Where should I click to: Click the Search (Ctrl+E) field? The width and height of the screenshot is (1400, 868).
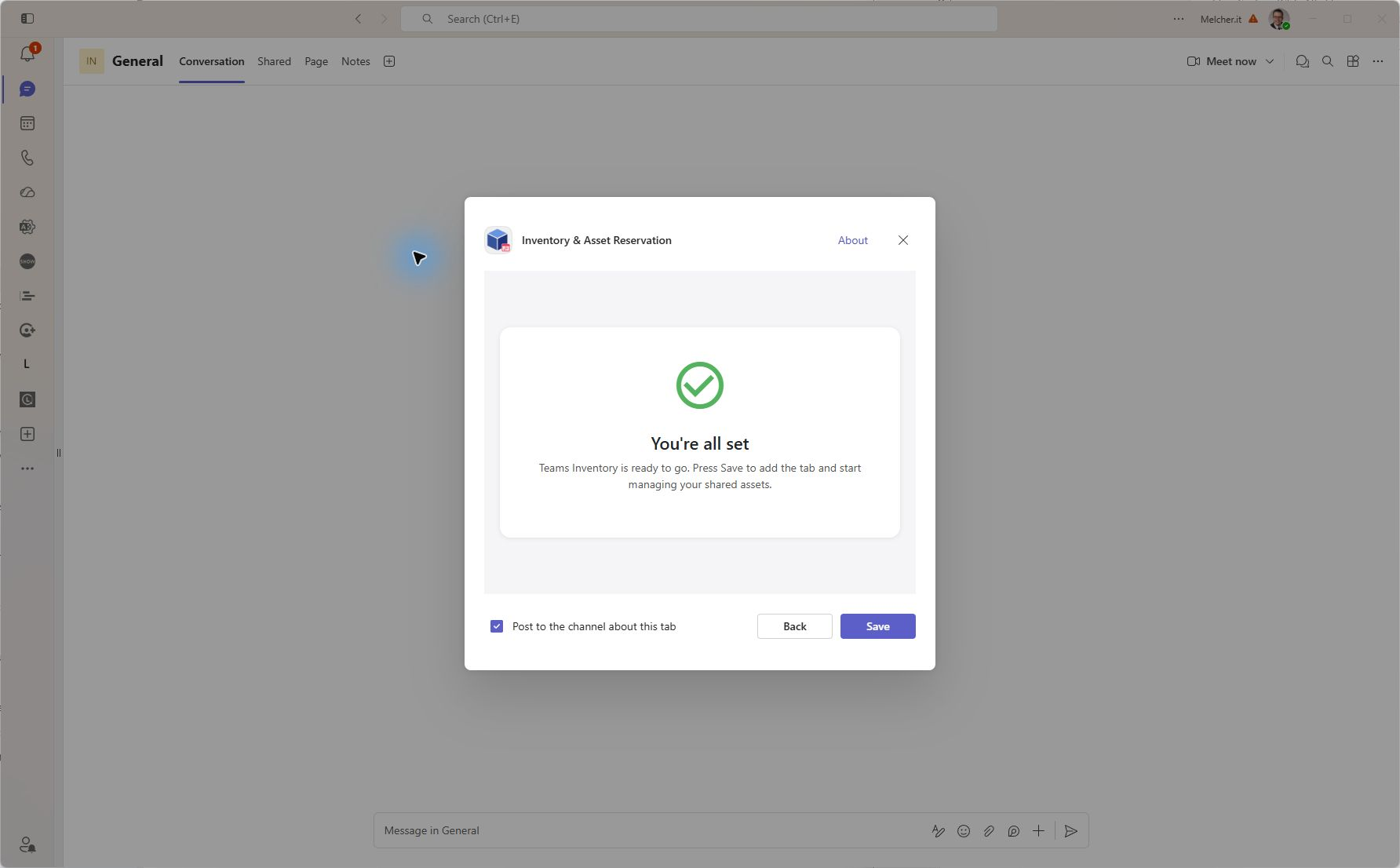click(x=698, y=19)
